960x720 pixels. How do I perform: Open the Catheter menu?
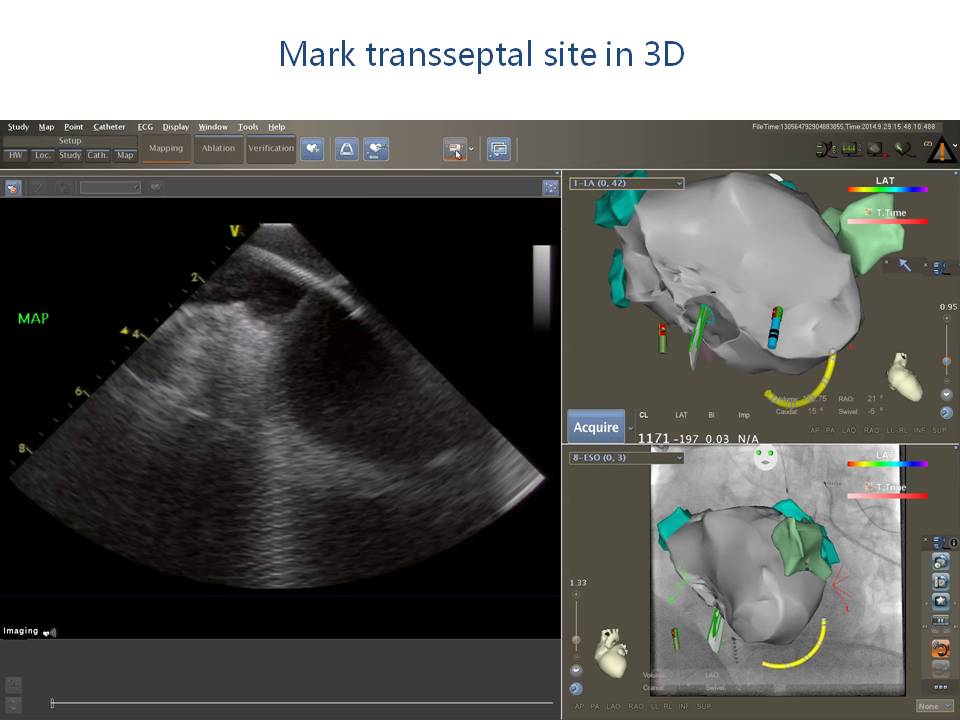click(109, 127)
